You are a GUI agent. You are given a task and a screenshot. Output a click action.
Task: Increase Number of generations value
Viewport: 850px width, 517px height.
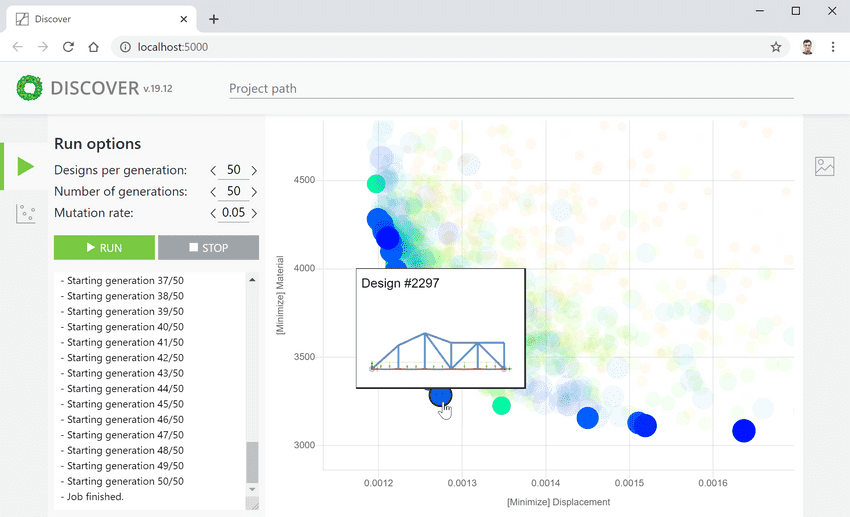pos(254,192)
